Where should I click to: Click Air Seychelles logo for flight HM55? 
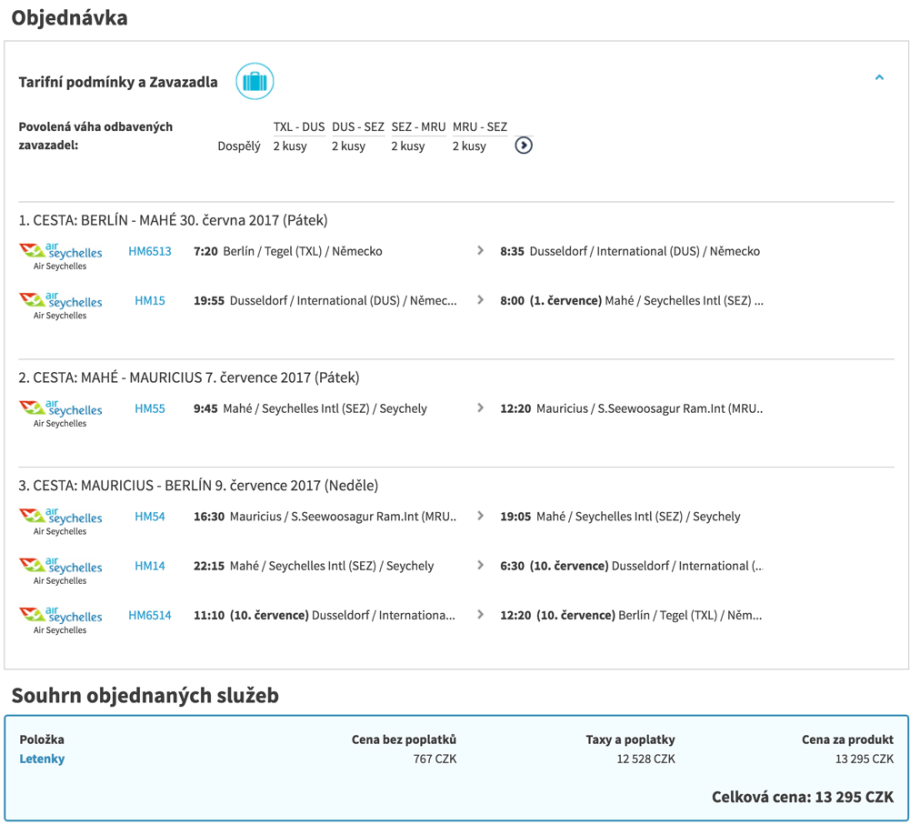[61, 413]
